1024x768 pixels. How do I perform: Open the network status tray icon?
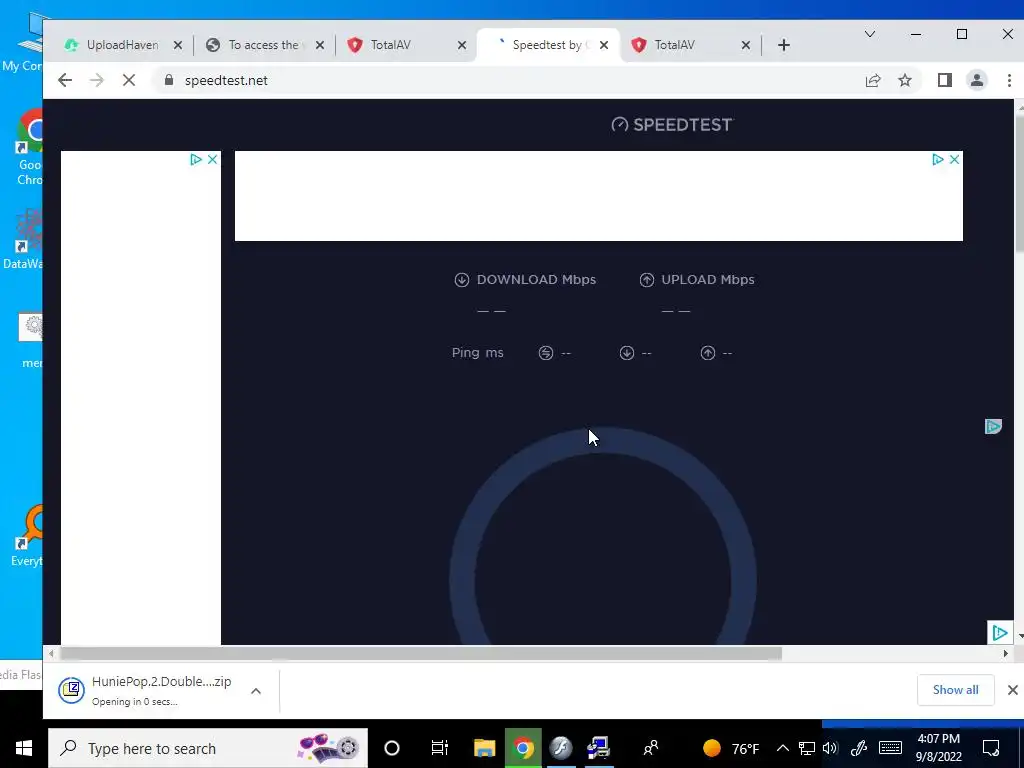(807, 748)
